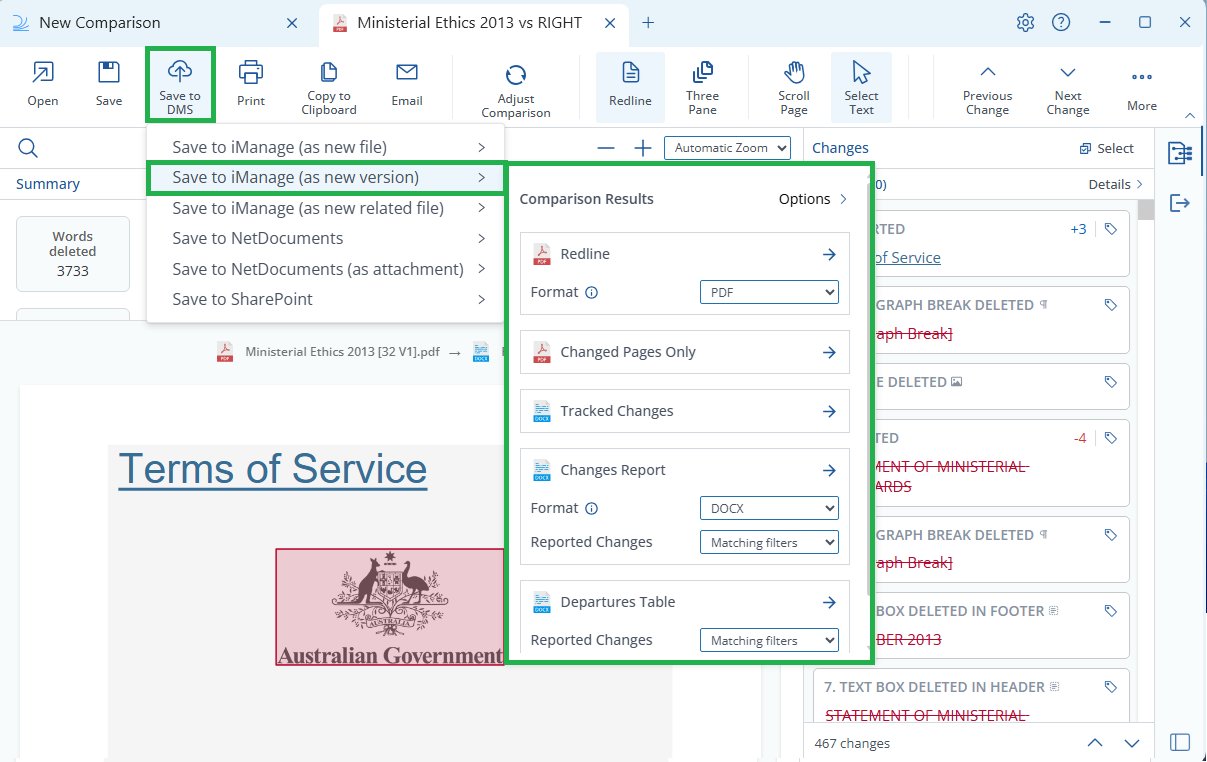Click the Terms of Service inserted heading

pyautogui.click(x=273, y=469)
